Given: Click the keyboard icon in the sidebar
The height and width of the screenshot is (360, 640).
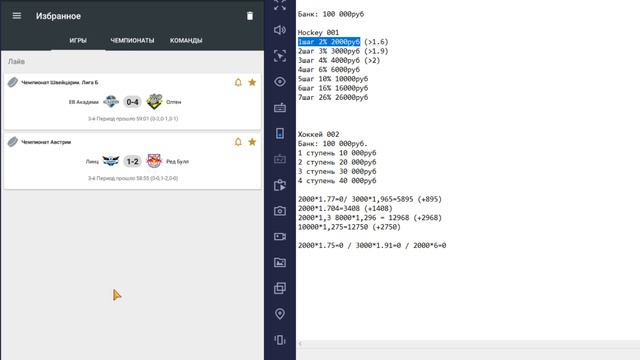Looking at the screenshot, I should [280, 108].
